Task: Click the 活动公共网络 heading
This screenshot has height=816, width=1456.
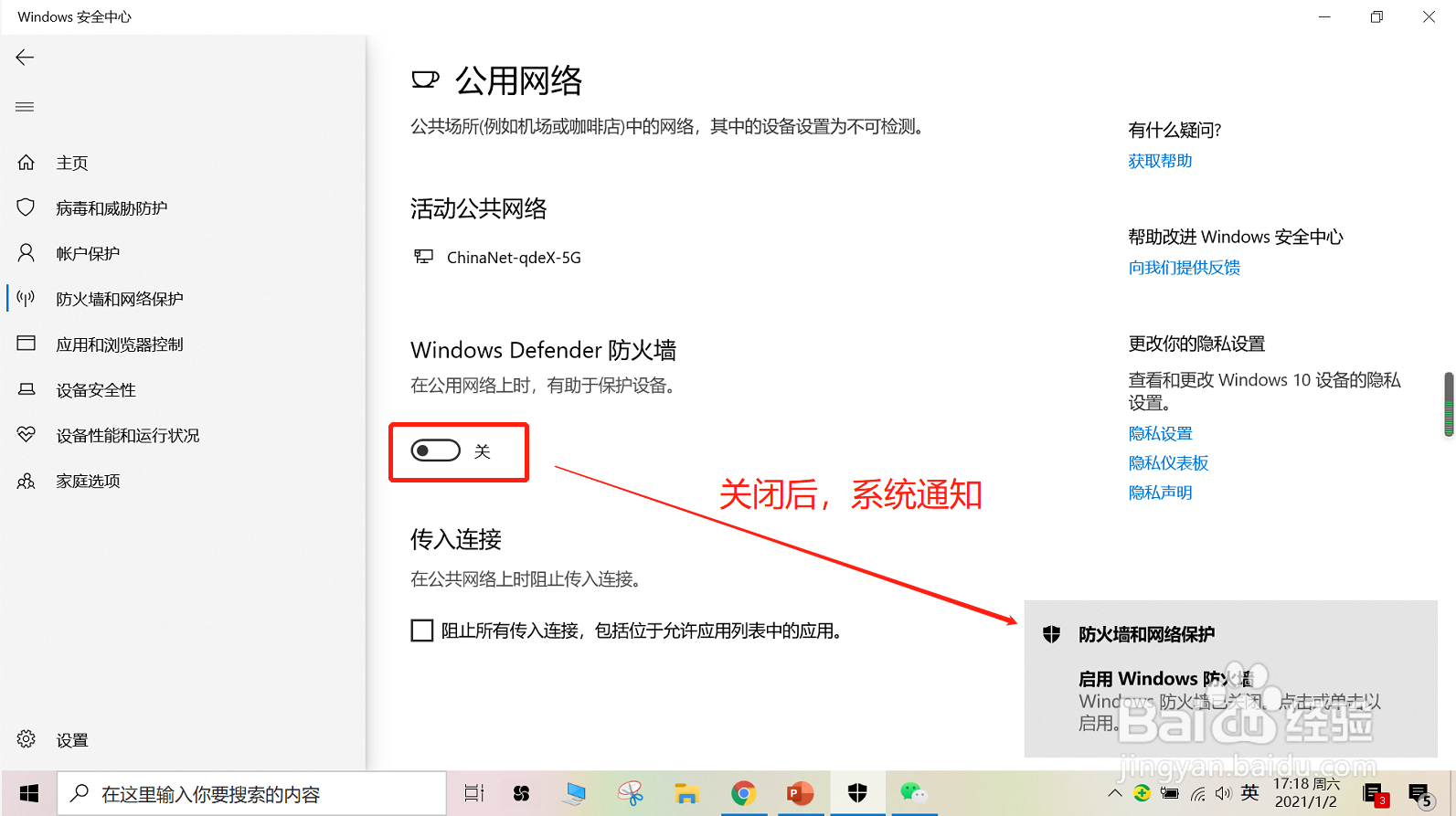Action: [479, 209]
